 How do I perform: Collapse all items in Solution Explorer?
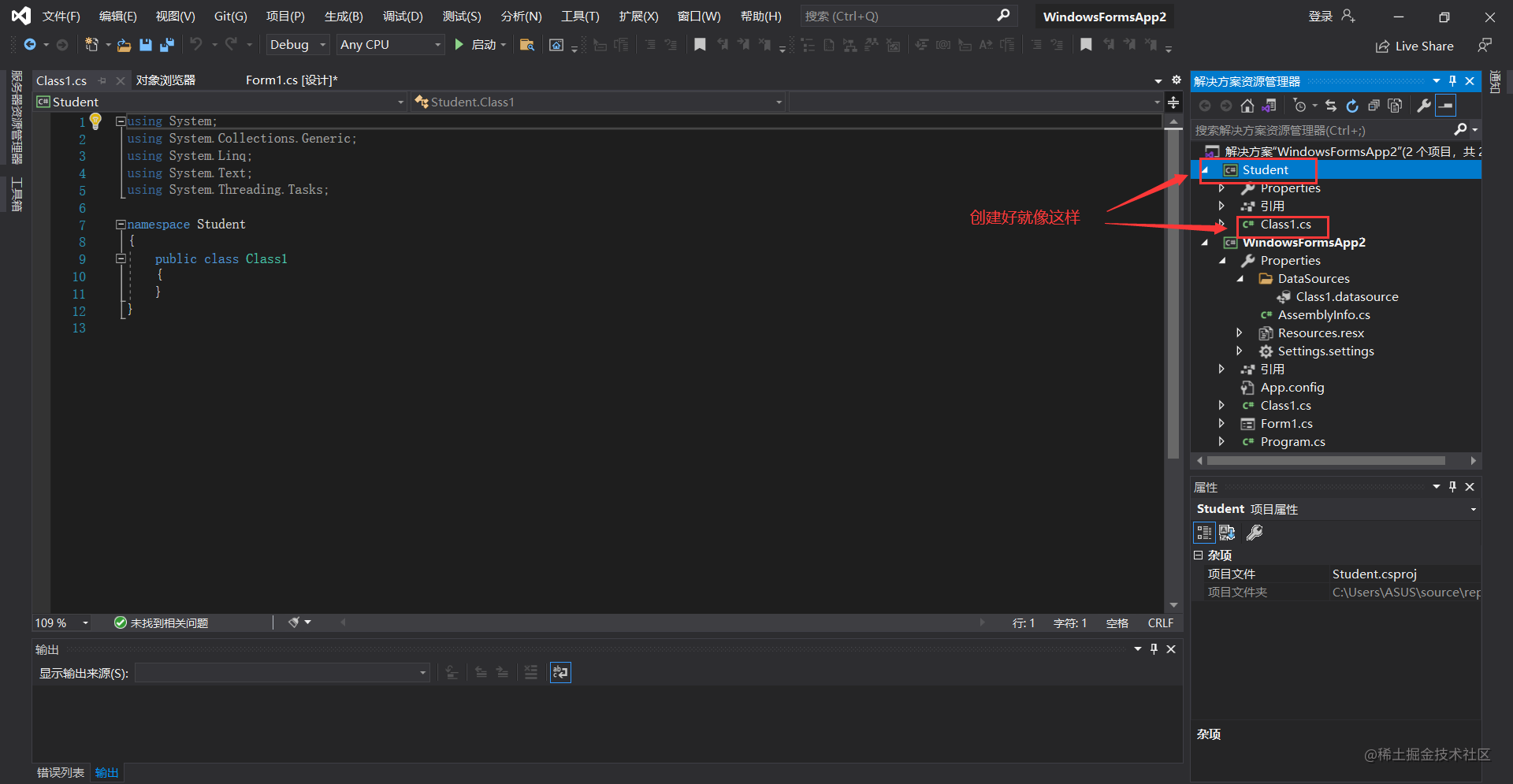(x=1374, y=106)
